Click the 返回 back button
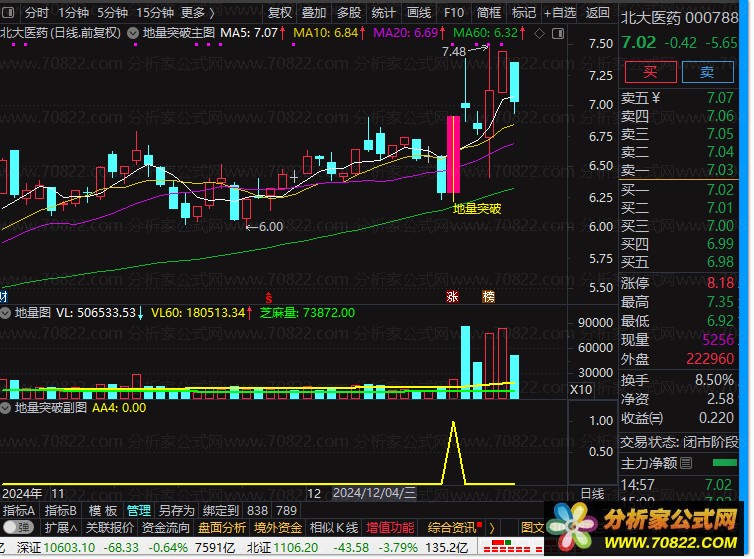754x559 pixels. click(x=597, y=12)
